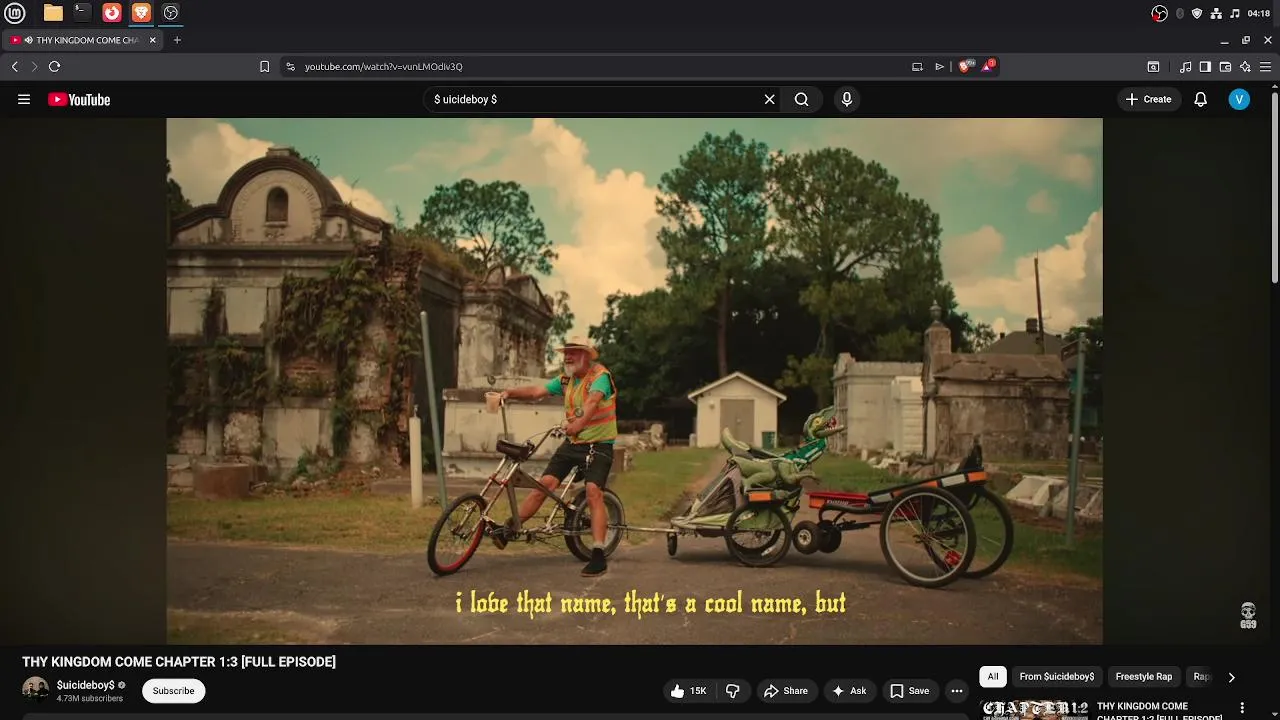This screenshot has height=720, width=1280.
Task: Open Brave Rewards triangle icon
Action: click(x=987, y=66)
